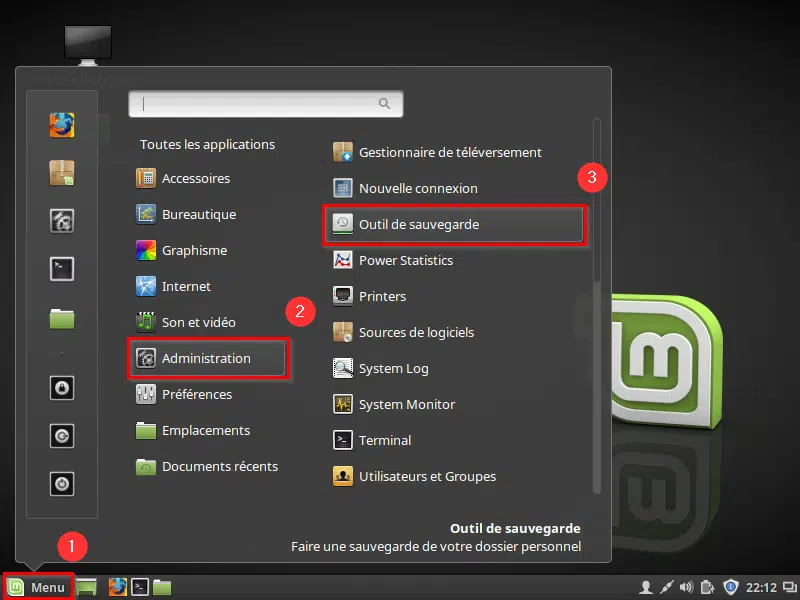Open file manager from the panel launcher
This screenshot has height=600, width=800.
point(162,587)
